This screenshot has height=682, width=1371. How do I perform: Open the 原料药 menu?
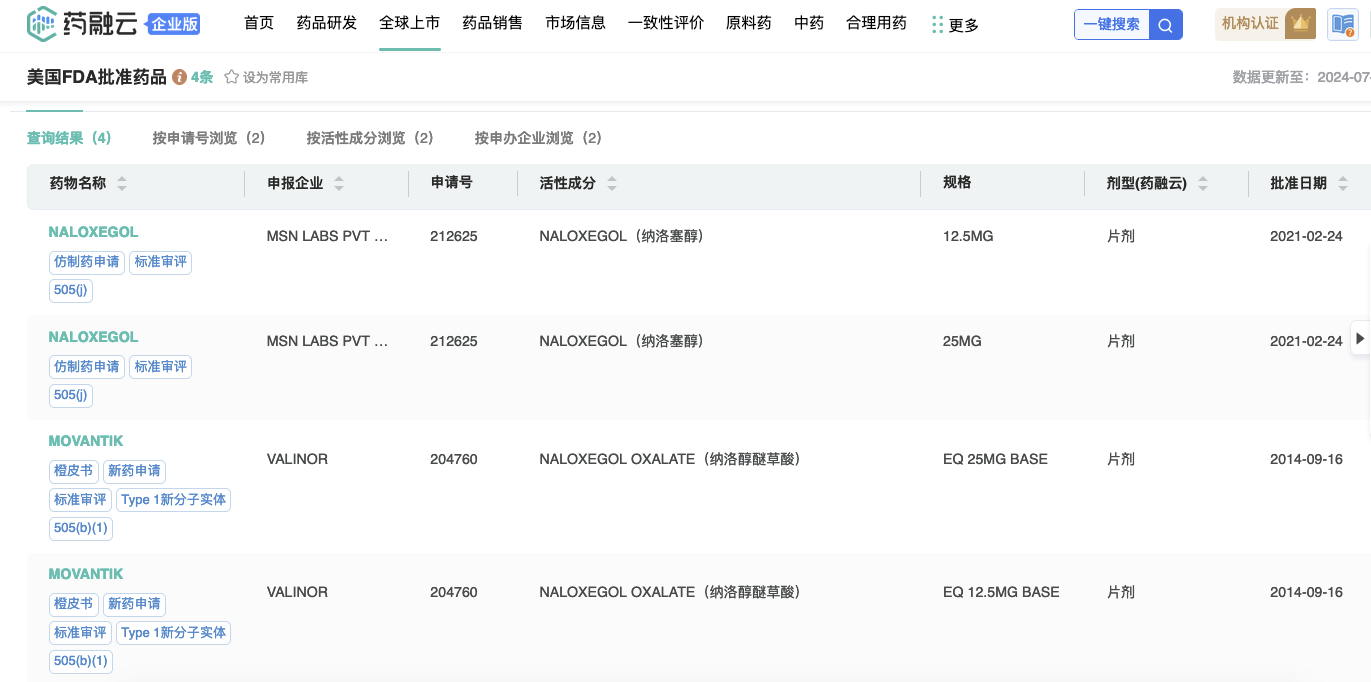click(749, 23)
